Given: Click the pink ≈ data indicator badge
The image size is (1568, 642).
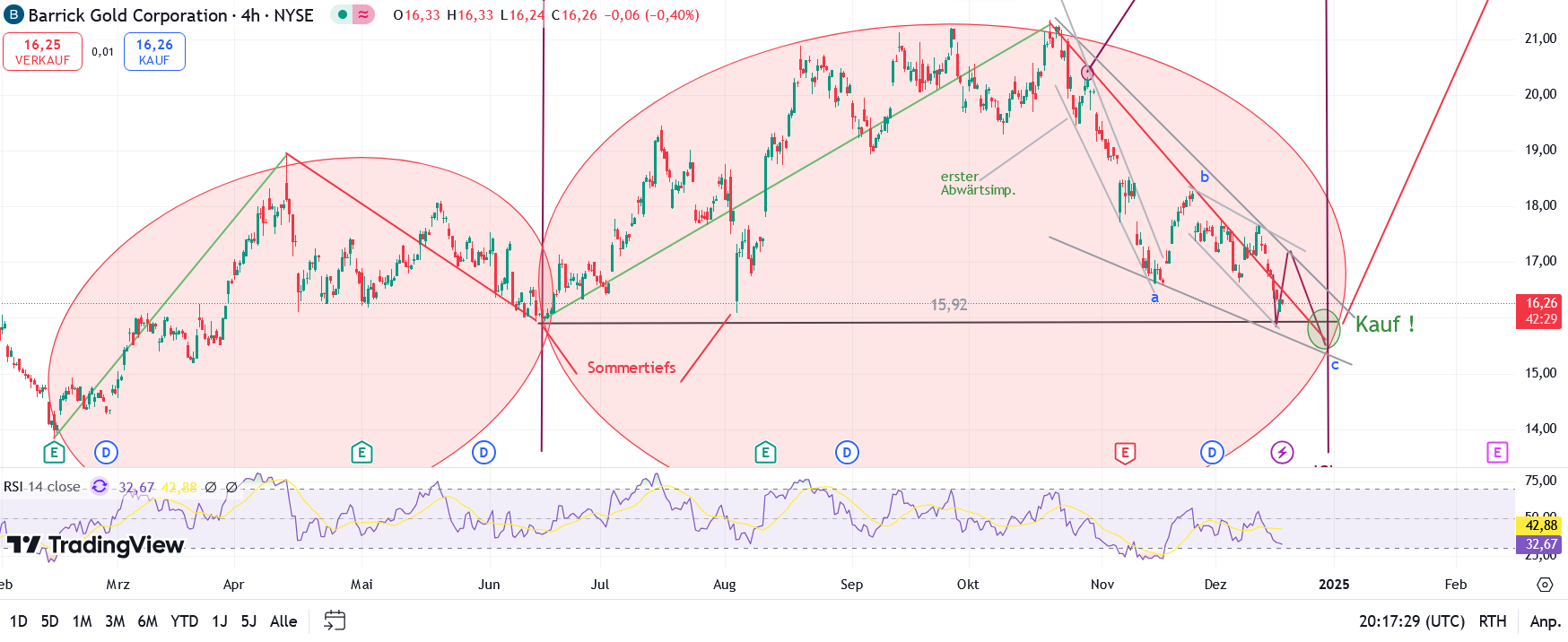Looking at the screenshot, I should pos(363,14).
